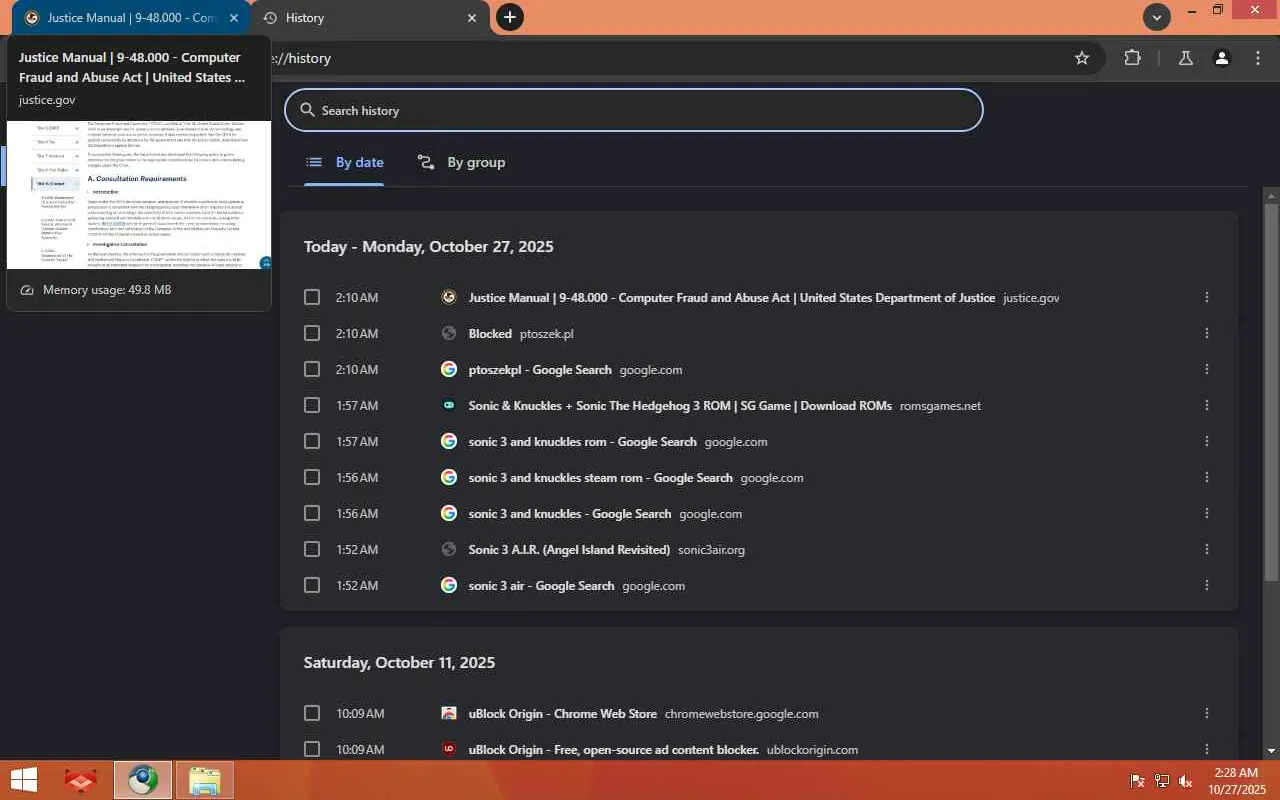This screenshot has width=1280, height=800.
Task: Open the network tray icon
Action: point(1161,781)
